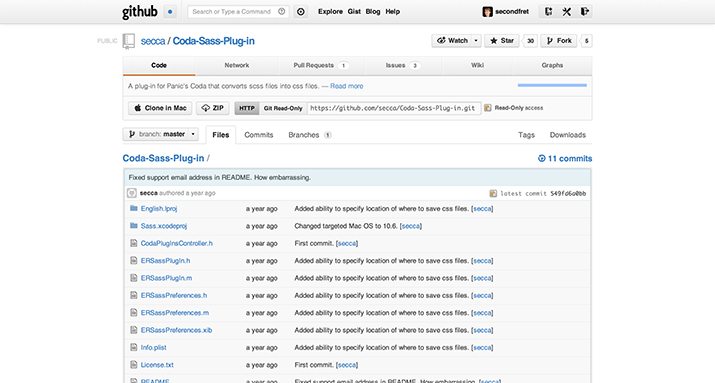Click the ERSassPreferences.xib file icon
715x383 pixels.
tap(134, 330)
